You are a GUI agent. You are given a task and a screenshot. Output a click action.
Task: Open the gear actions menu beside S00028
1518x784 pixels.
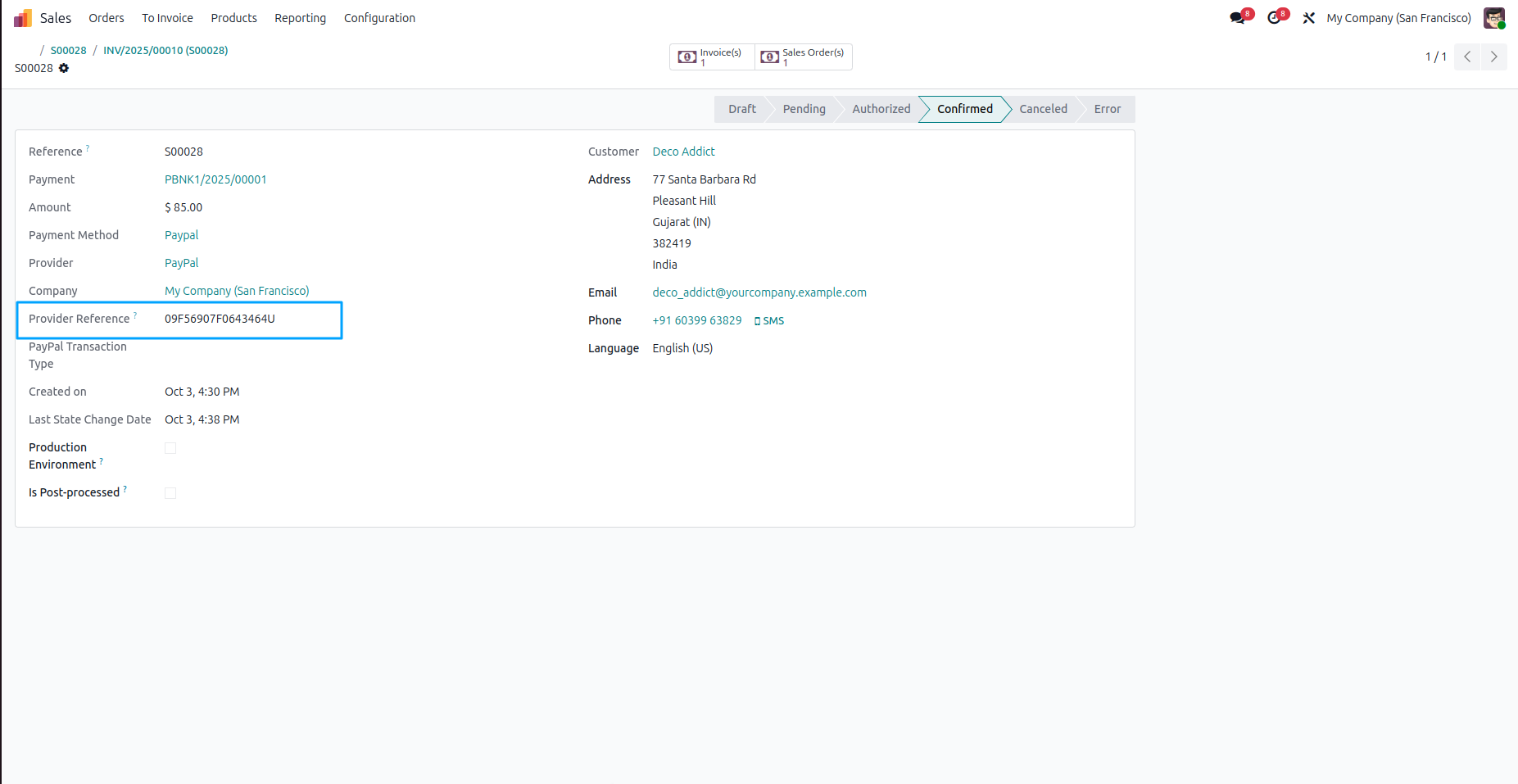(64, 68)
